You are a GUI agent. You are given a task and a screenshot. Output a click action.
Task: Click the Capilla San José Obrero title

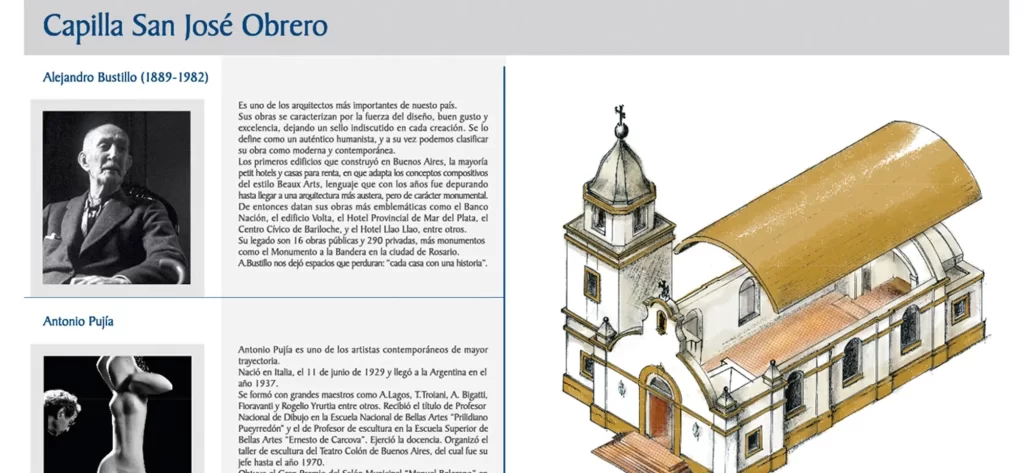(185, 27)
